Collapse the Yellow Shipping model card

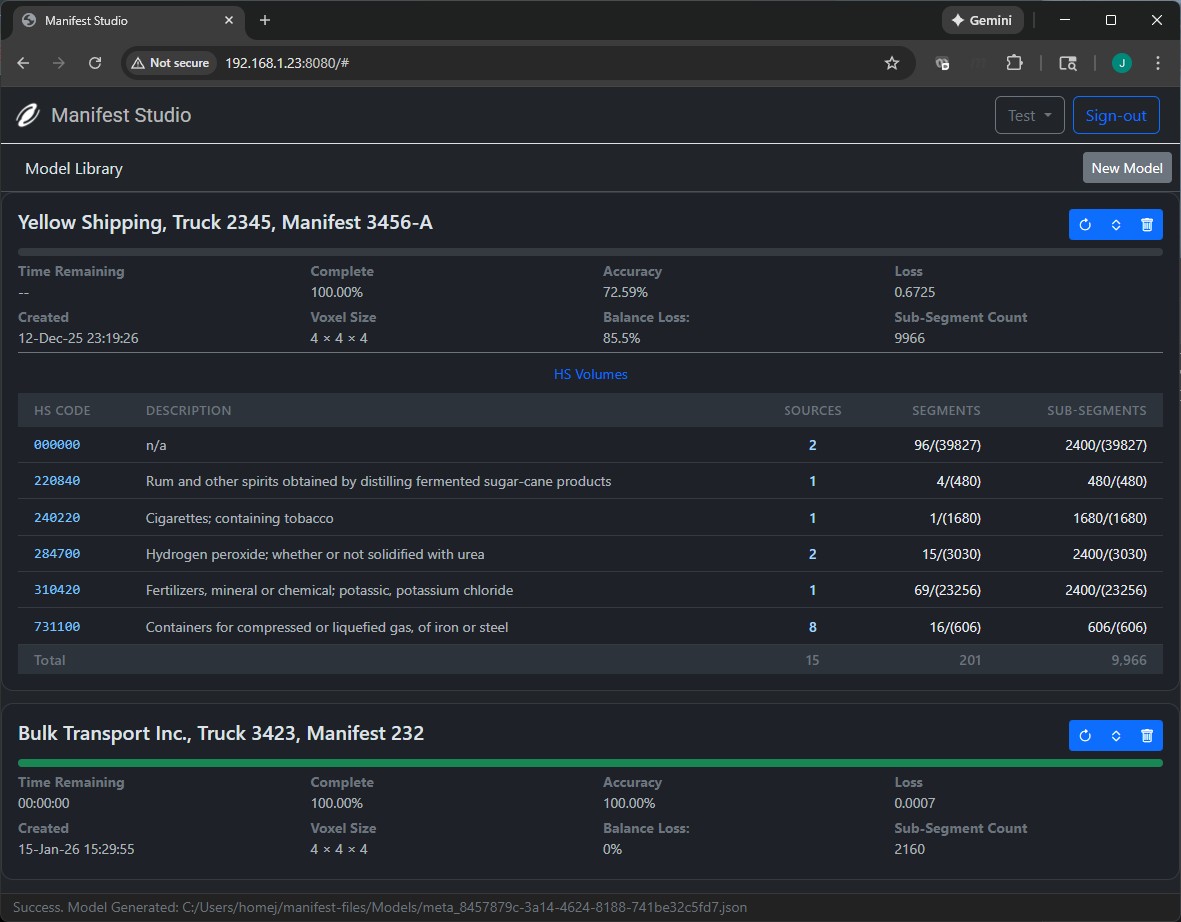(x=1116, y=225)
